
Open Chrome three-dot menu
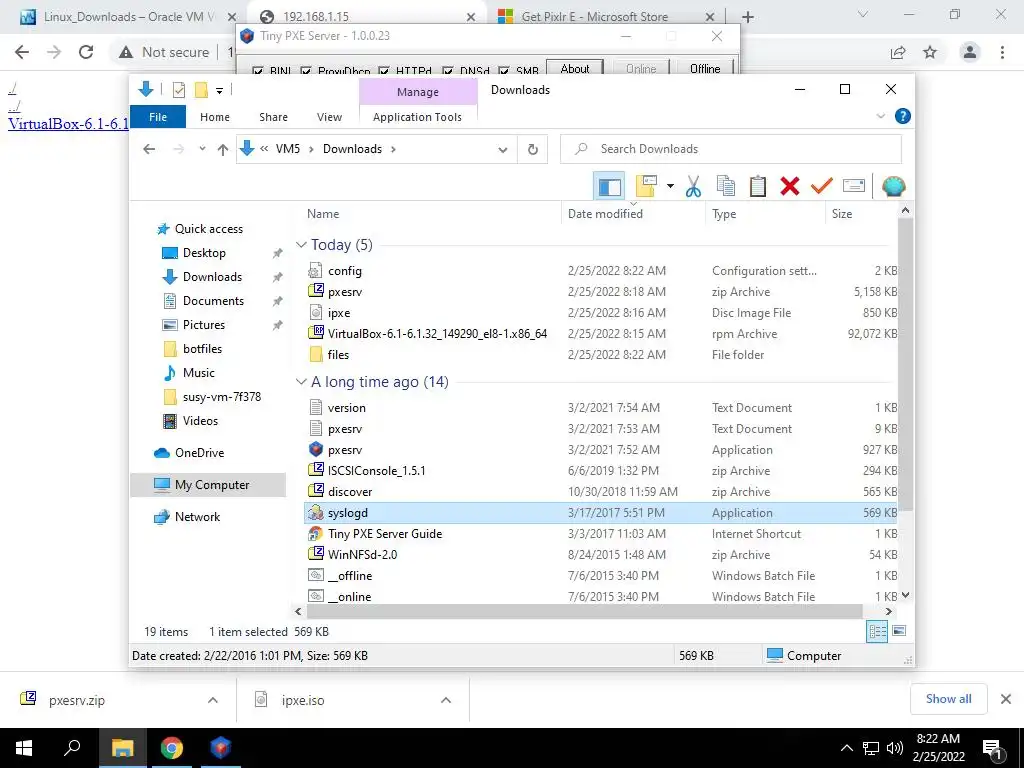coord(1002,52)
